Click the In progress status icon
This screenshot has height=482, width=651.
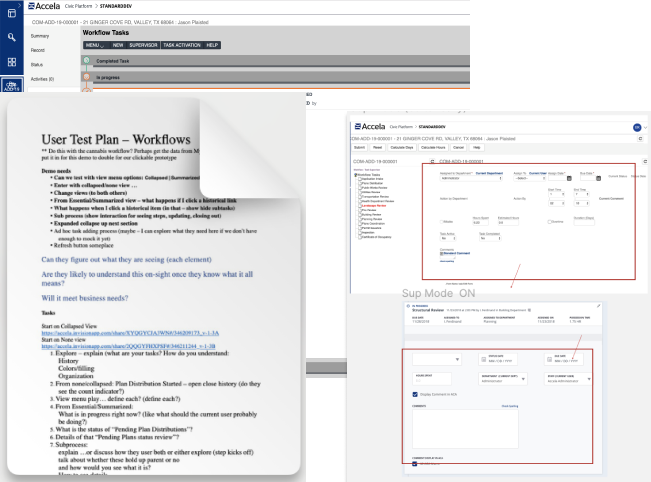click(88, 75)
